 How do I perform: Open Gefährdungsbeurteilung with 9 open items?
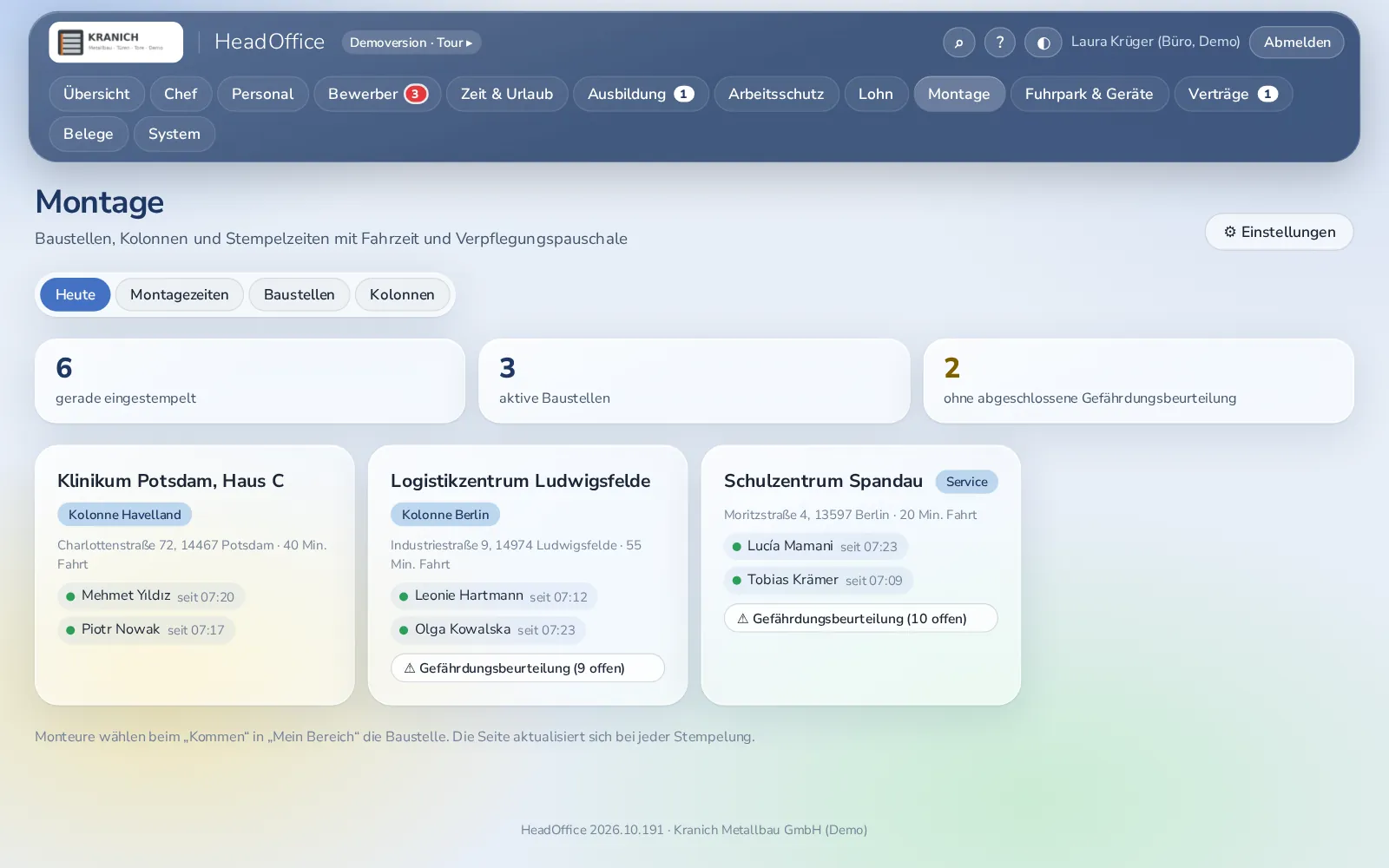pos(528,668)
